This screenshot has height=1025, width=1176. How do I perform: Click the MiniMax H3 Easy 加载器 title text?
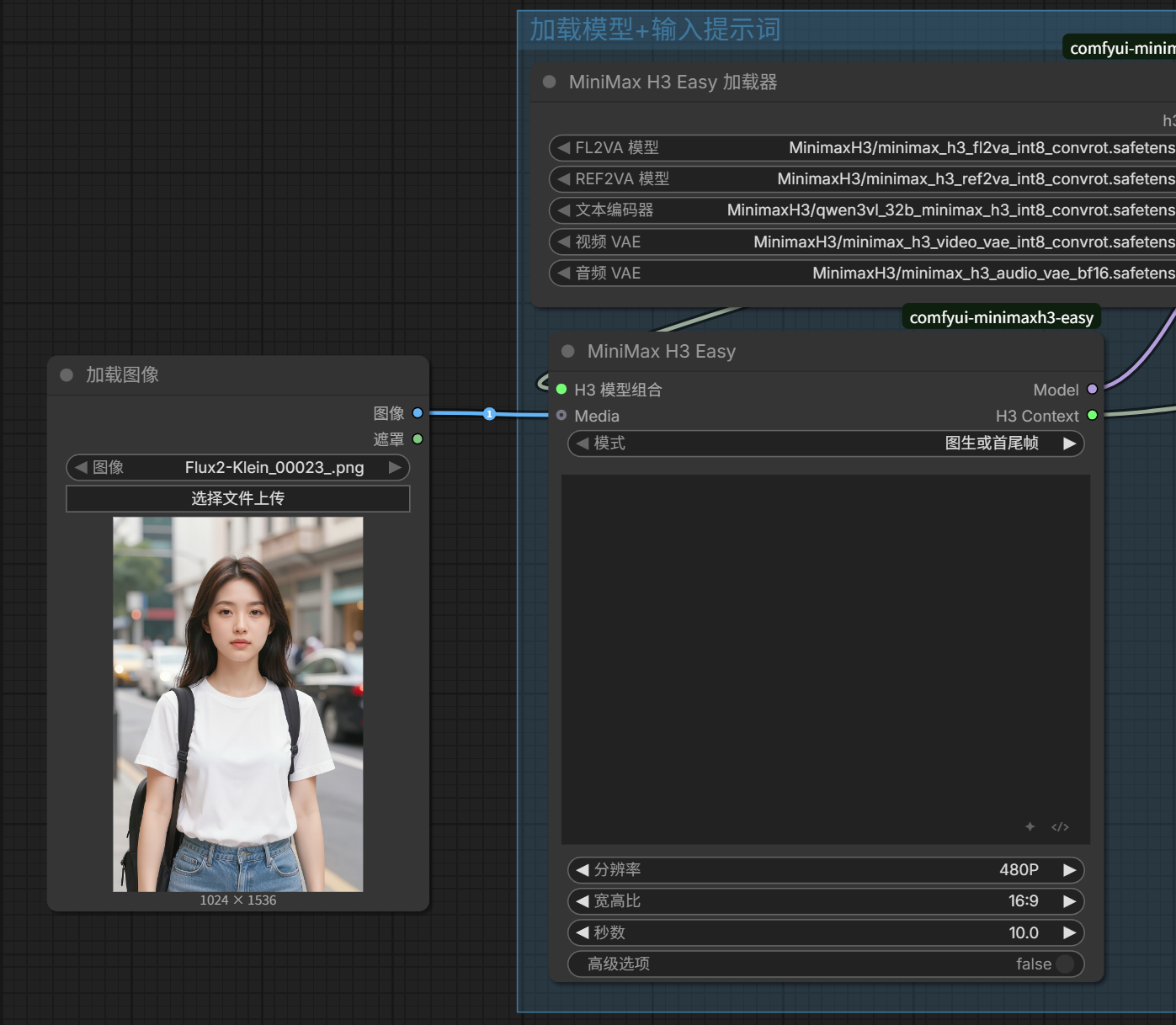[x=673, y=82]
